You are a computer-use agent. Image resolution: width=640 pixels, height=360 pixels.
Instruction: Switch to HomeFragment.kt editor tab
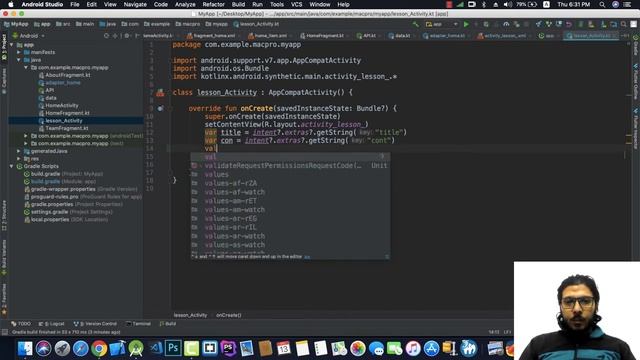click(x=322, y=36)
